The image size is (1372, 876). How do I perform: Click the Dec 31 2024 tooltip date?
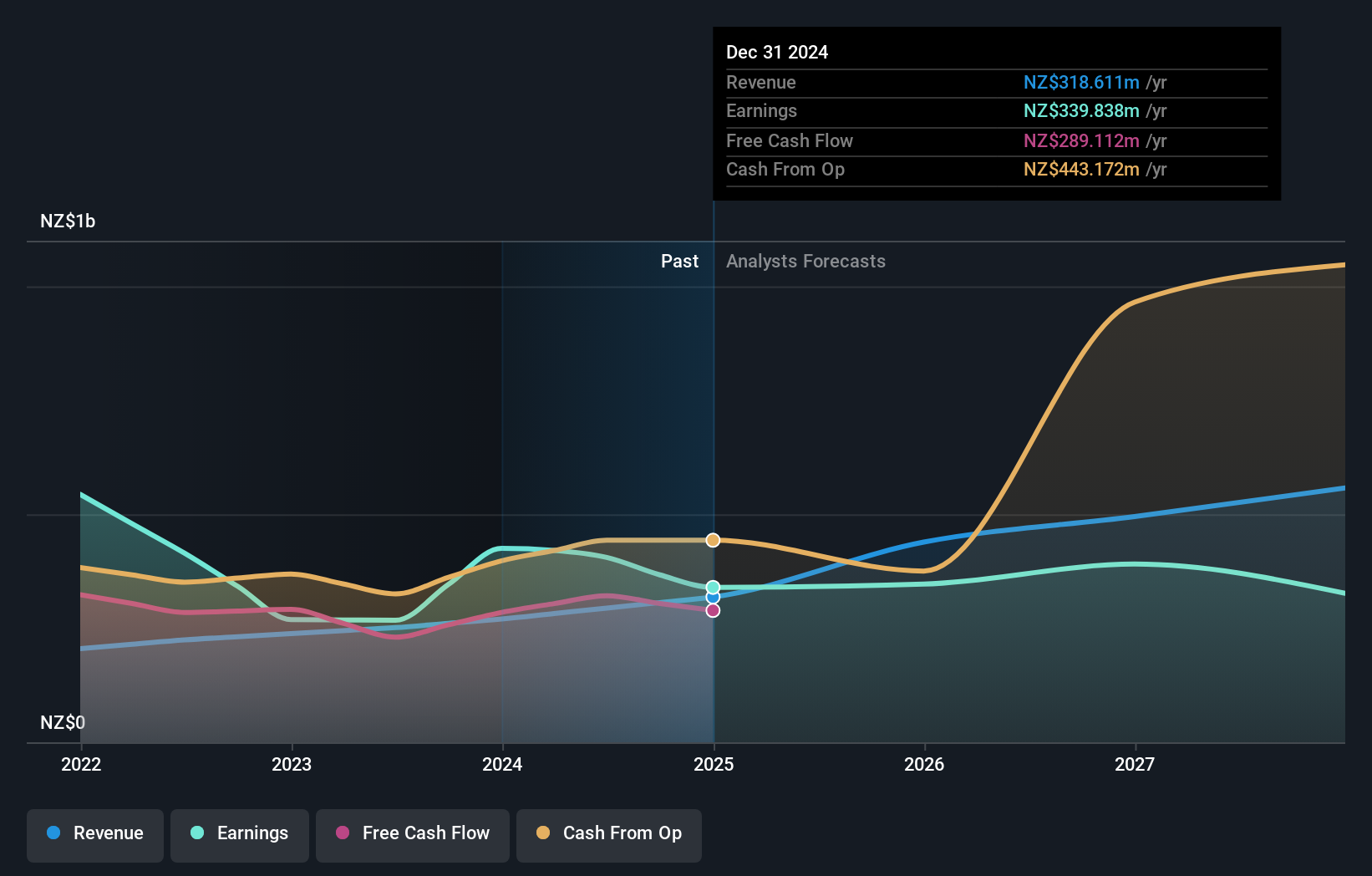[x=777, y=52]
